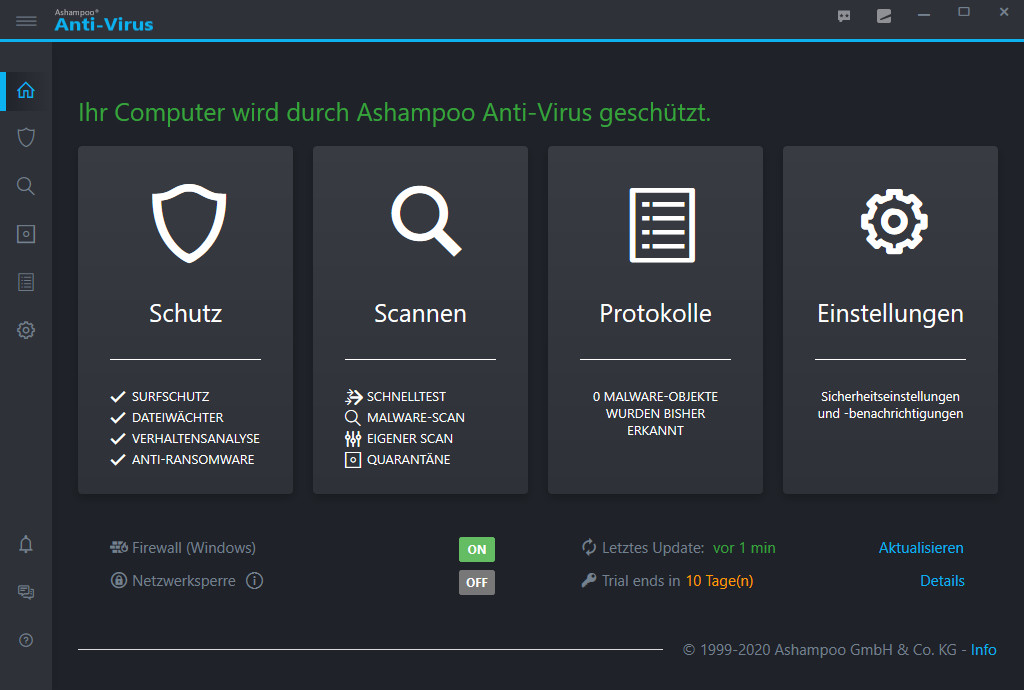This screenshot has height=690, width=1024.
Task: Open trial Details link
Action: pos(942,580)
